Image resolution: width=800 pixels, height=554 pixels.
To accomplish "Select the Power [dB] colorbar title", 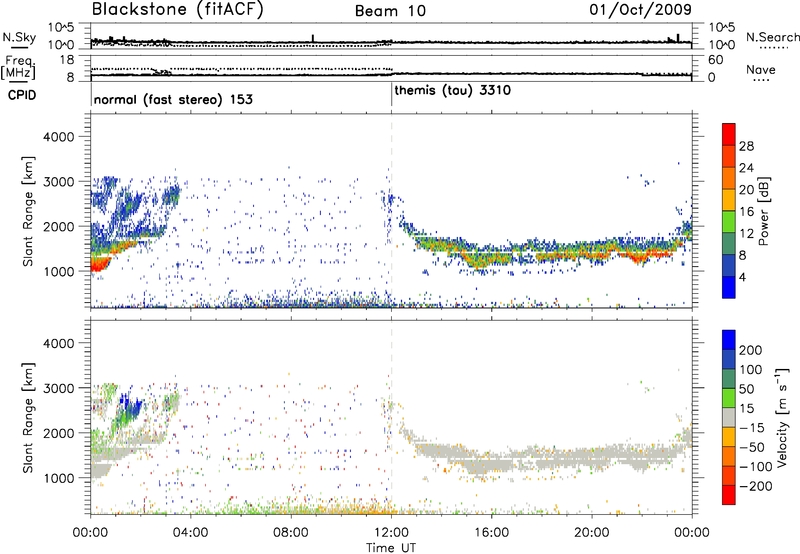I will 763,211.
